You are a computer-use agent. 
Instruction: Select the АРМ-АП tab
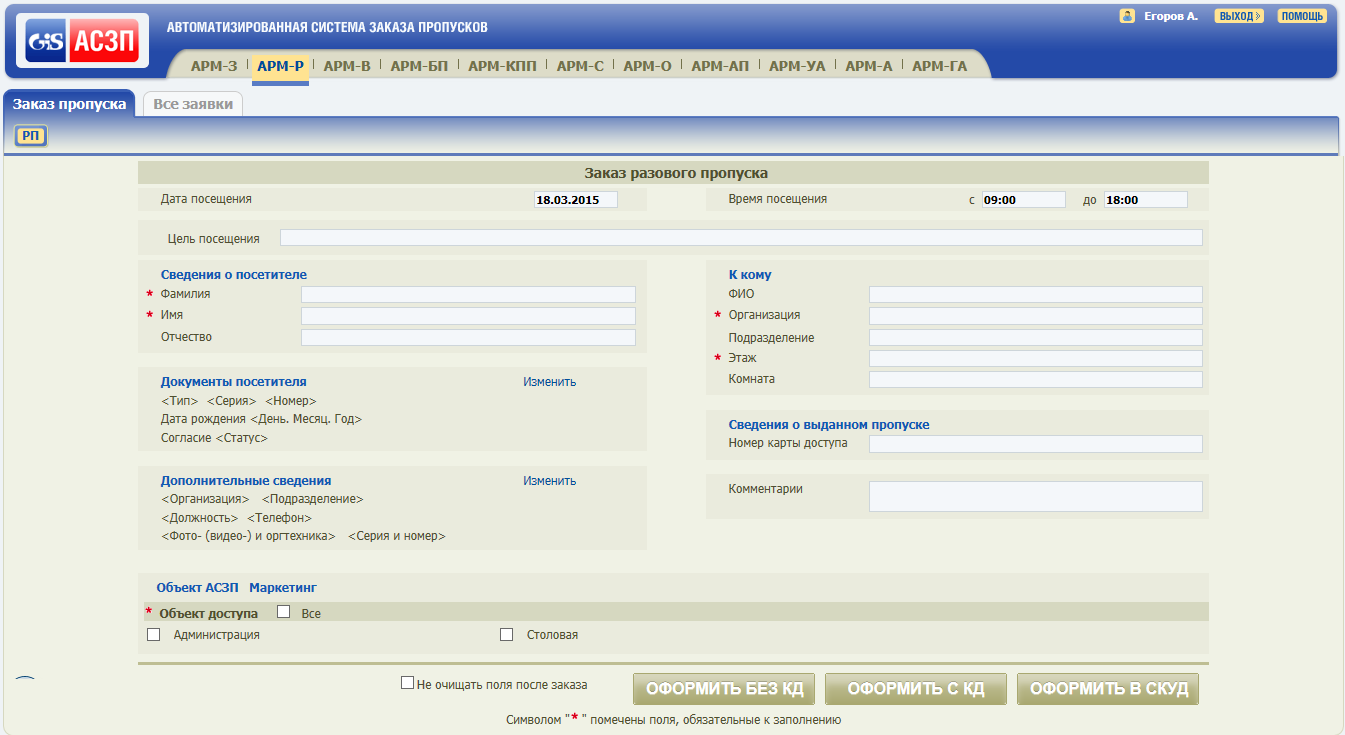pyautogui.click(x=720, y=66)
